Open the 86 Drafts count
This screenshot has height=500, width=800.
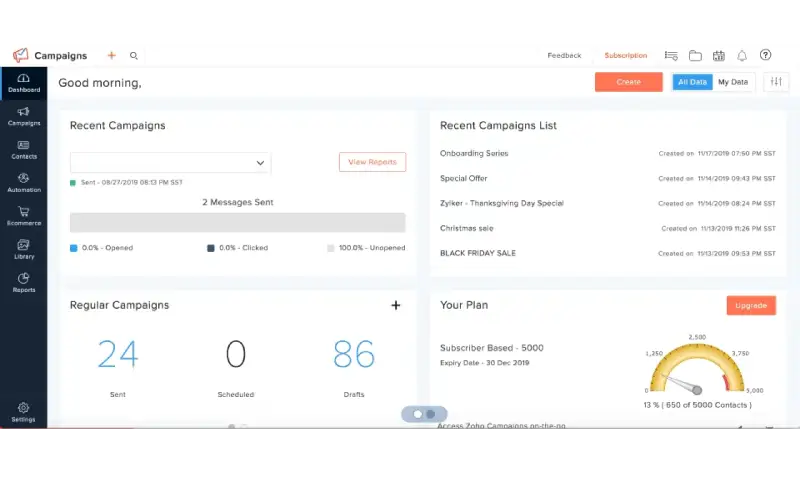pos(354,354)
